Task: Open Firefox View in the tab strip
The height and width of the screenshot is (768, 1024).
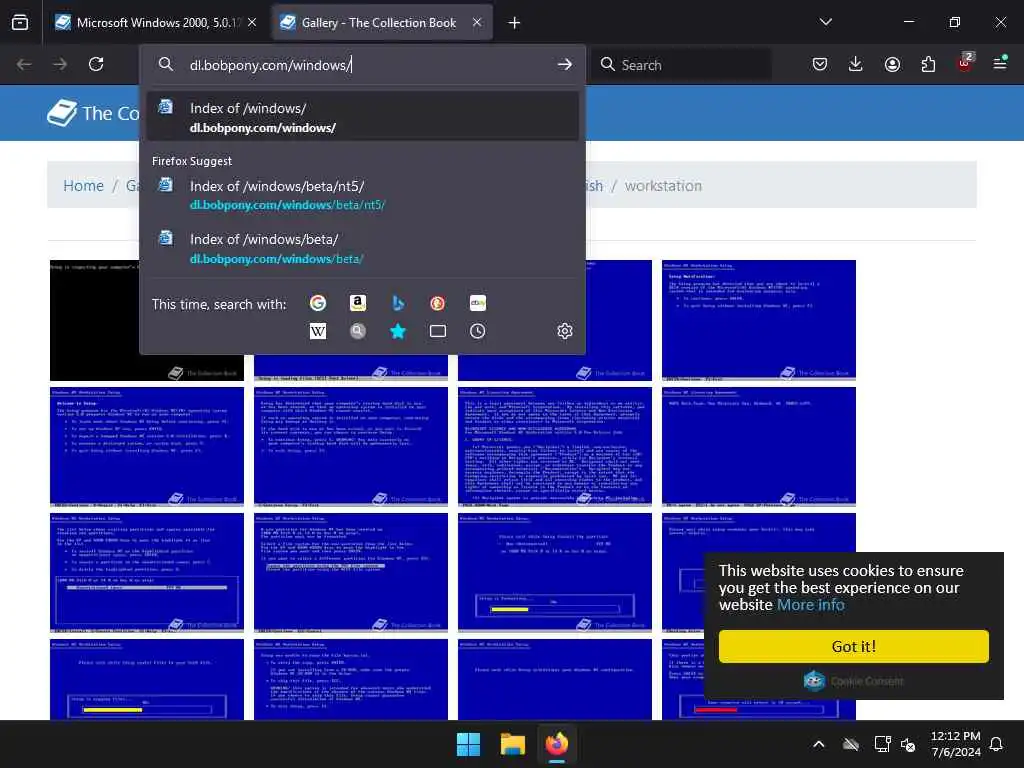Action: [x=20, y=23]
